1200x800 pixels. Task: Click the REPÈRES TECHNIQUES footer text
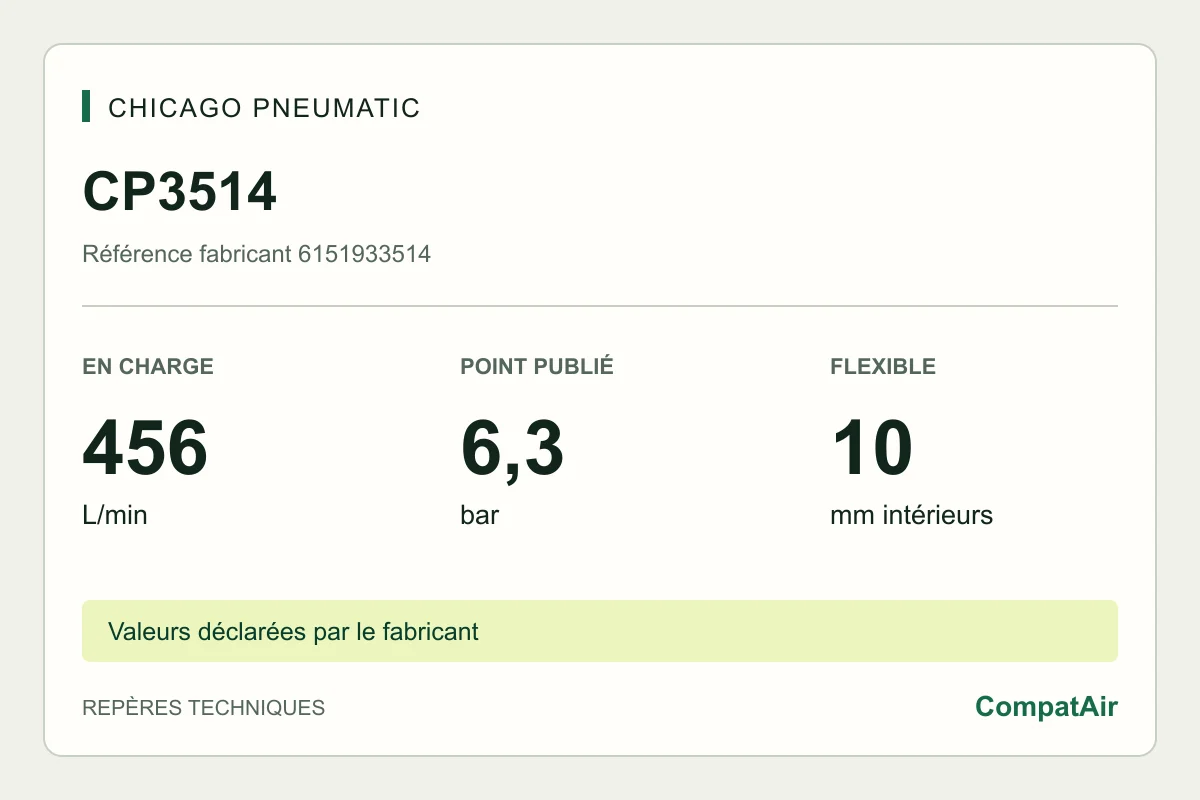(203, 708)
